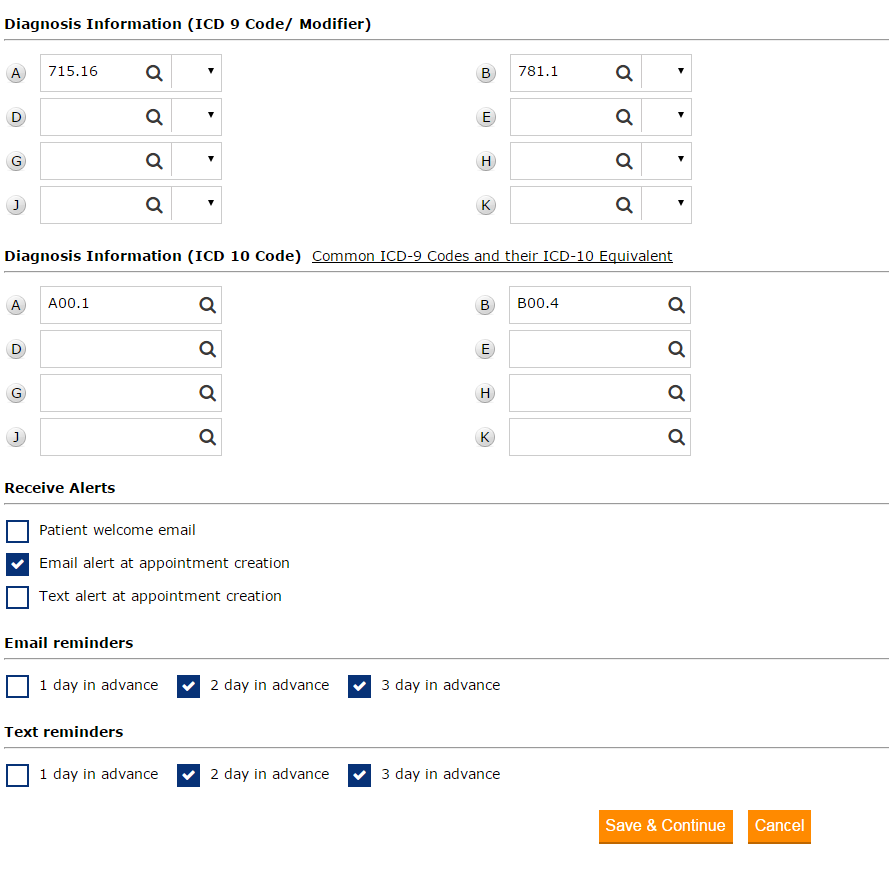Uncheck Email alert at appointment creation
The width and height of the screenshot is (889, 871).
18,564
